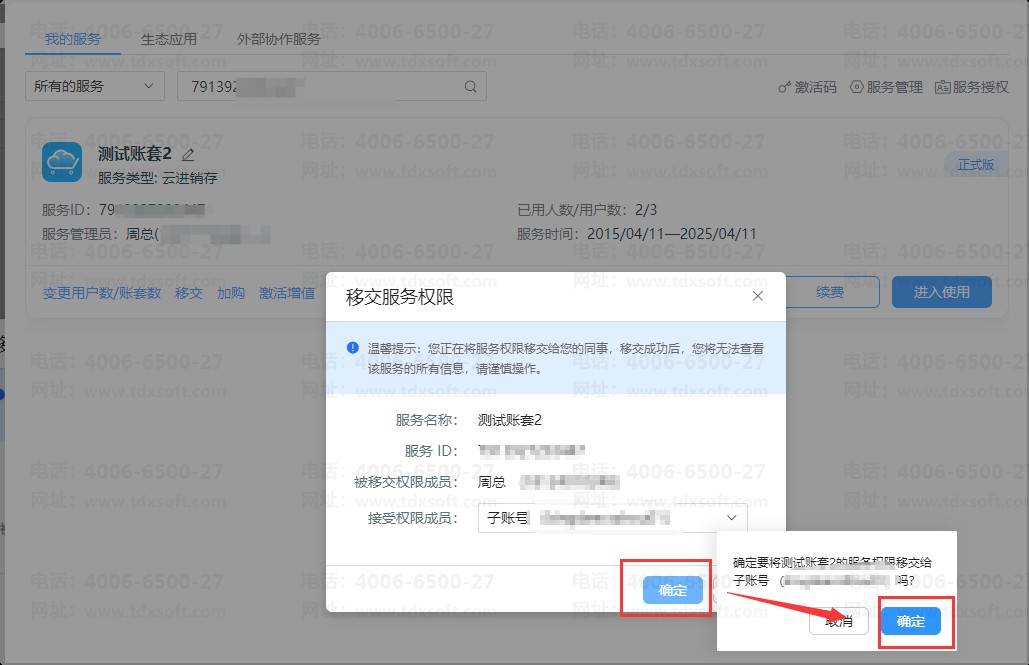Click the cloud service logo icon
This screenshot has height=665, width=1029.
point(62,161)
